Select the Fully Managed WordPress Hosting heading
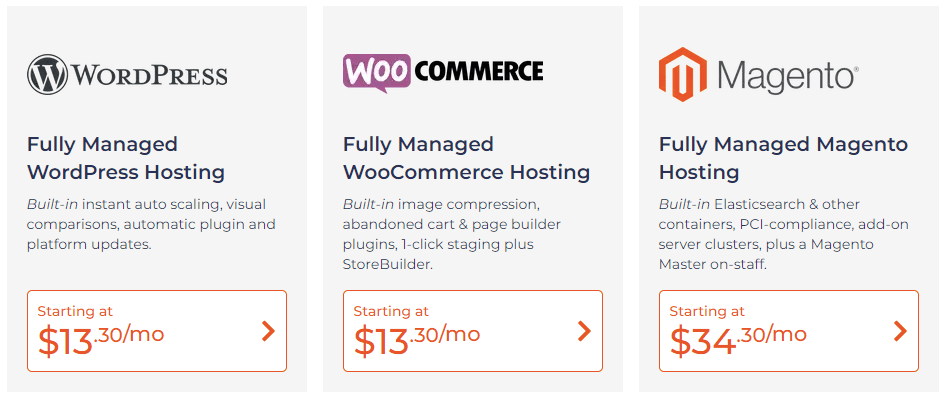Image resolution: width=947 pixels, height=404 pixels. pyautogui.click(x=126, y=158)
